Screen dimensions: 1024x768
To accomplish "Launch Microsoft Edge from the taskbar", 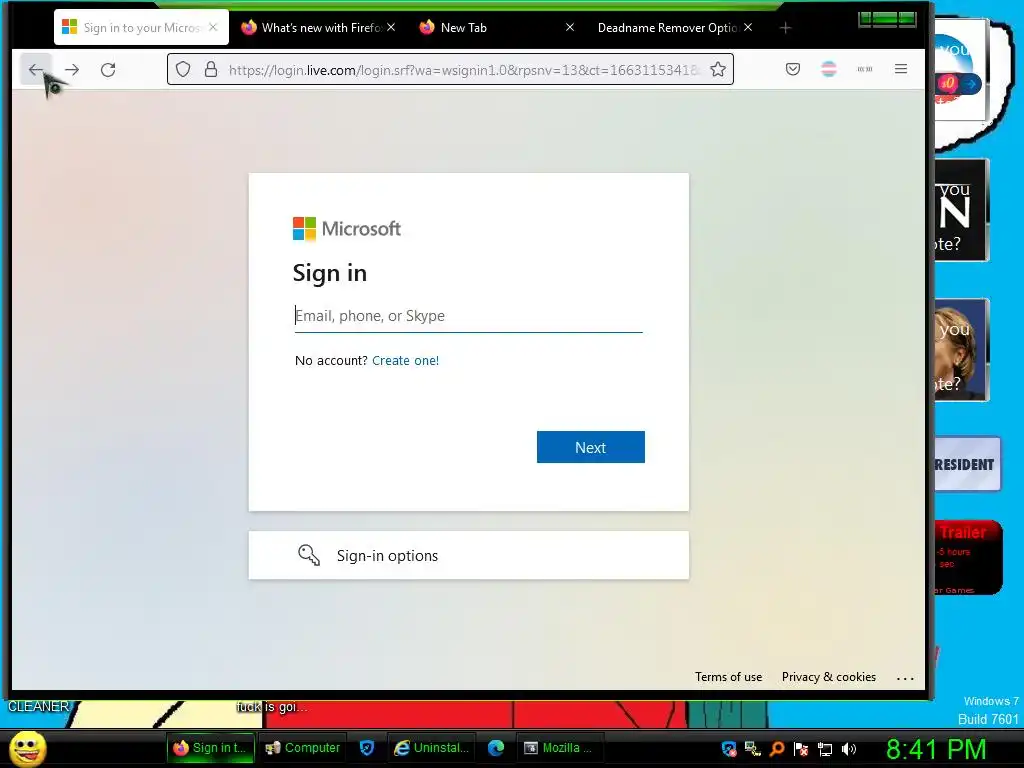I will pos(496,748).
